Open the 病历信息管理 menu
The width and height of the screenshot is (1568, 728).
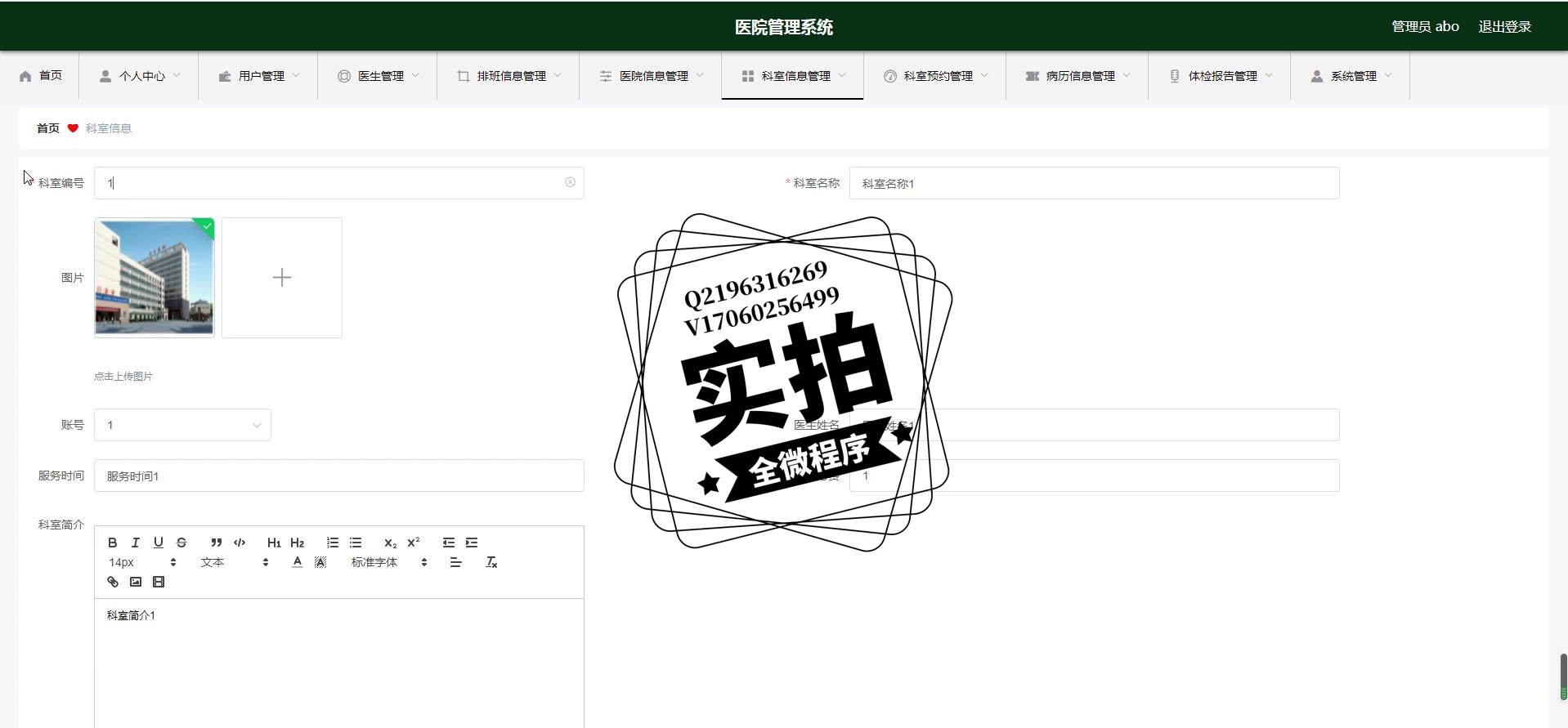tap(1077, 76)
